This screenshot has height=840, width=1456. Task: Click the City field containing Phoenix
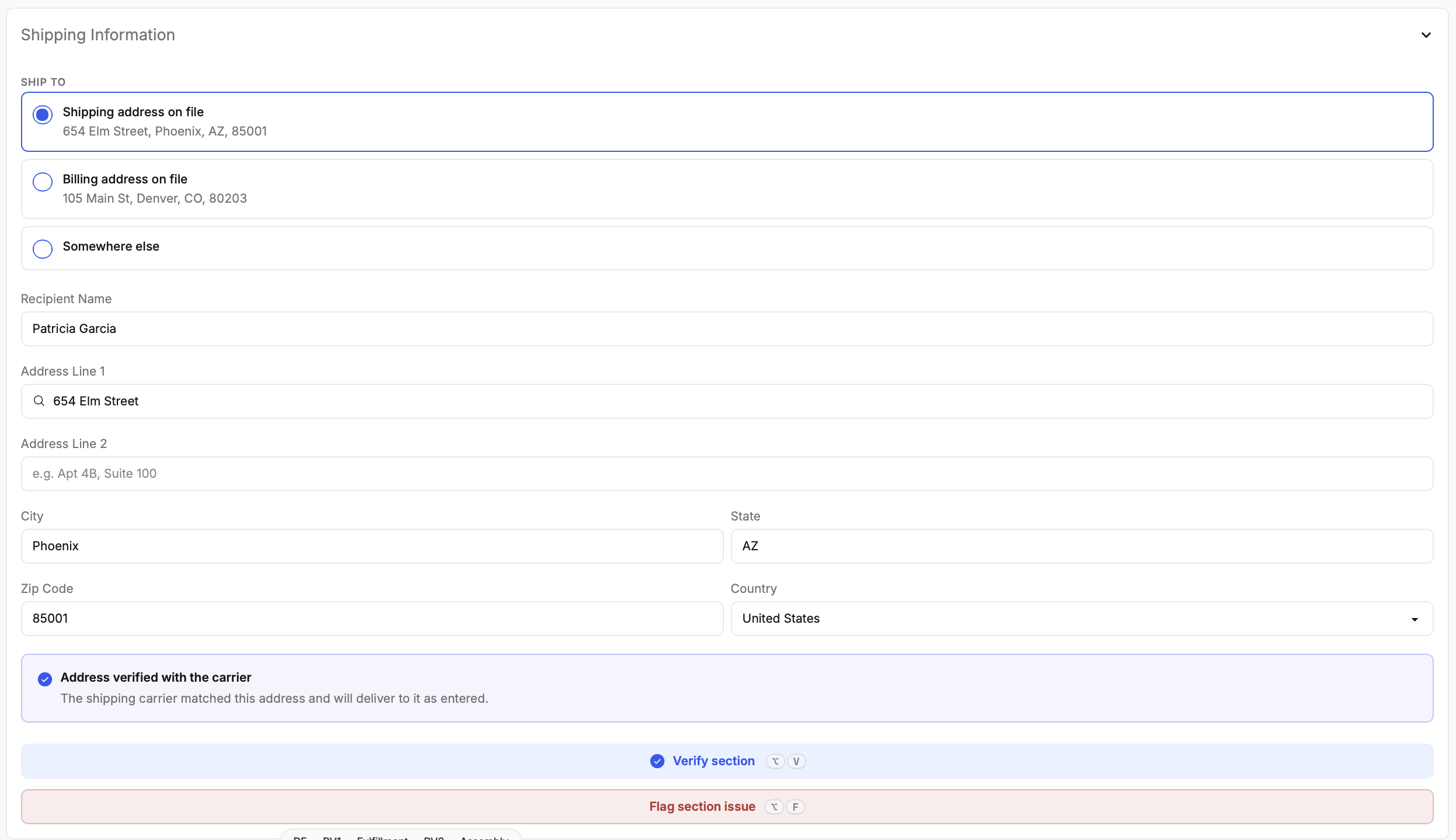click(372, 546)
